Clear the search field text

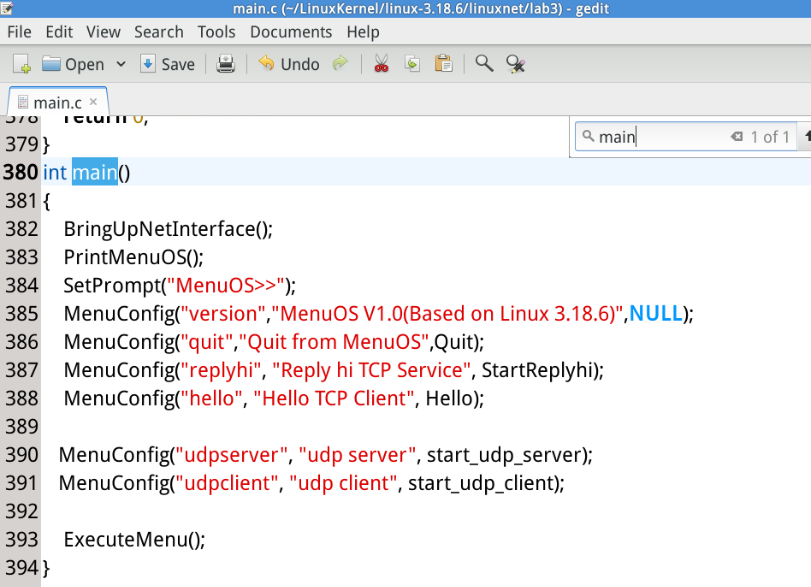pos(737,137)
